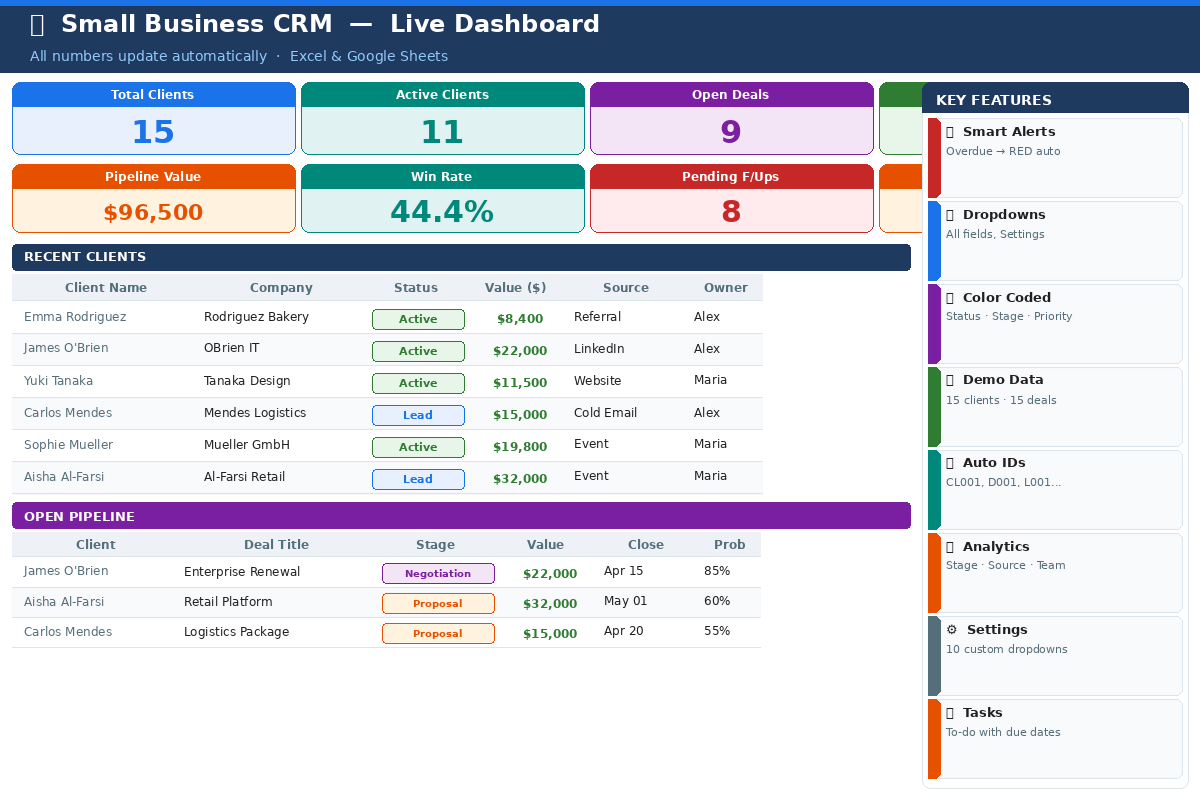
Task: Click the Tasks feature icon
Action: pos(949,712)
